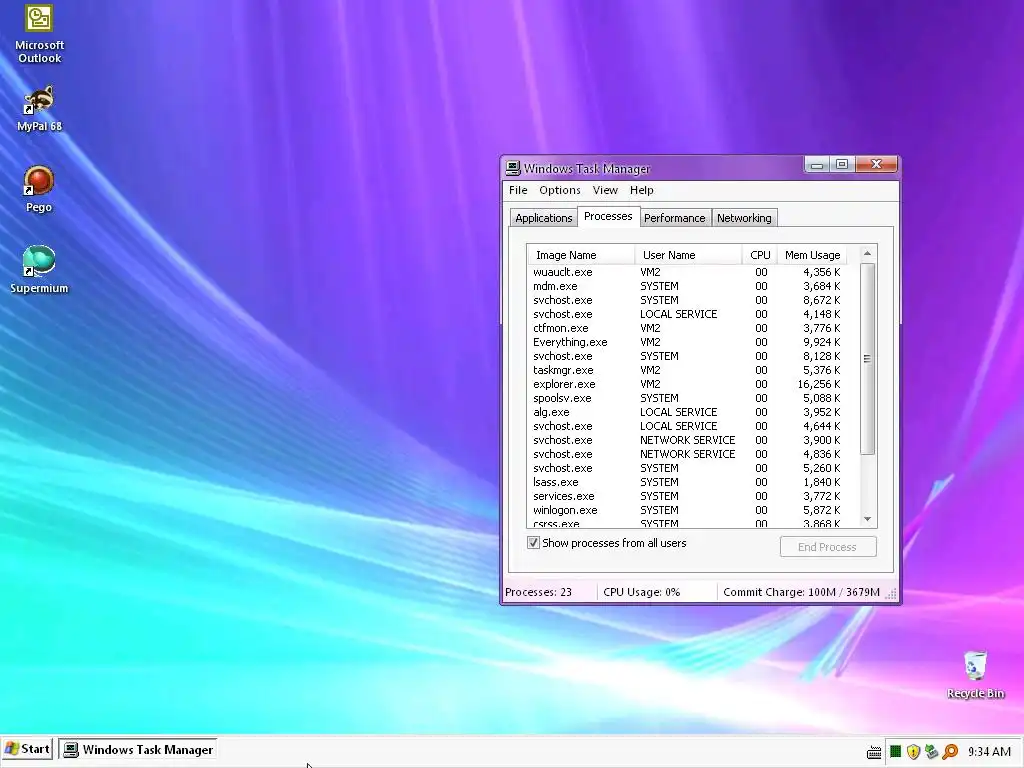The height and width of the screenshot is (768, 1024).
Task: Select svchost.exe using 3,900 K memory
Action: coord(687,440)
